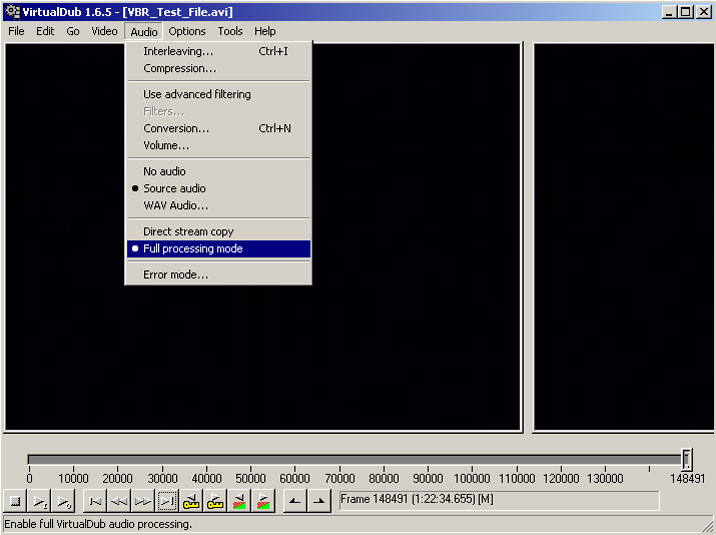Open the File menu
This screenshot has width=716, height=535.
click(16, 31)
